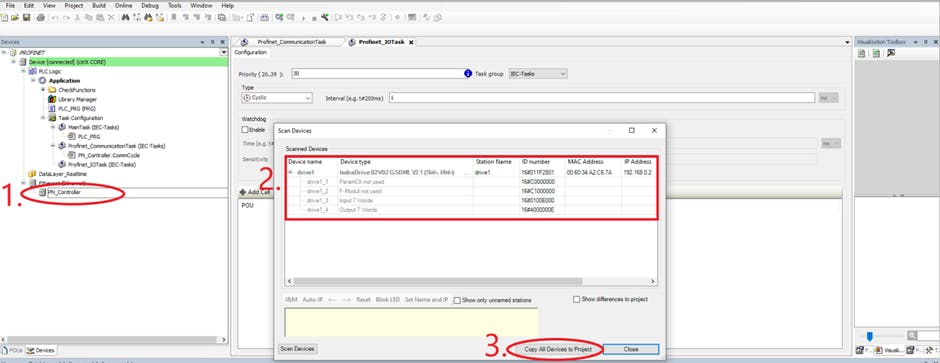Check Show differences to project
The height and width of the screenshot is (363, 940).
[x=577, y=299]
